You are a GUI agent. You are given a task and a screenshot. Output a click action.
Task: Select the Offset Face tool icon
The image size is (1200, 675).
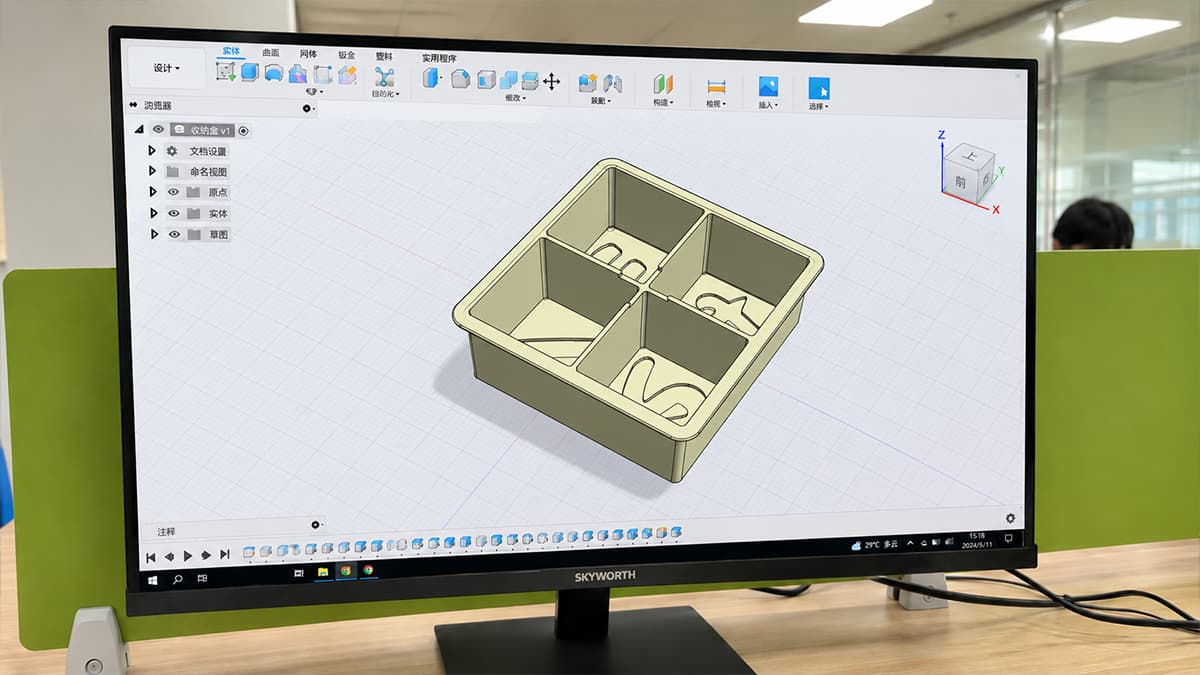530,81
